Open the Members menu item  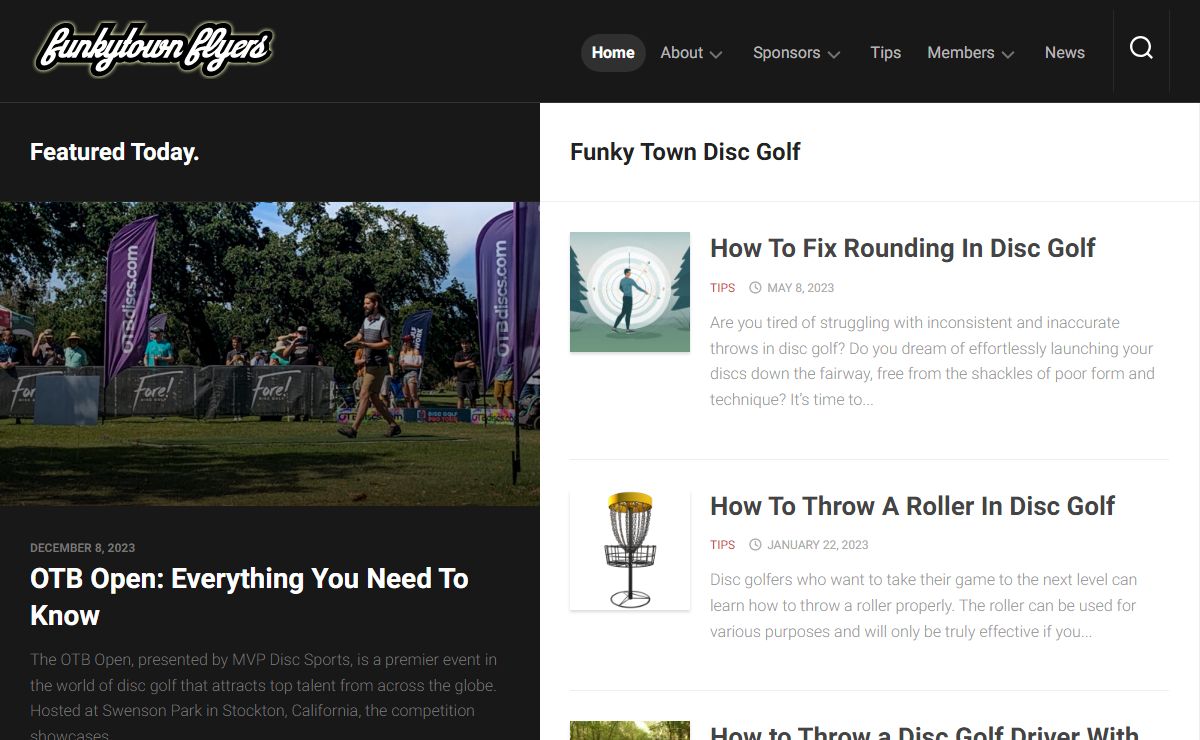960,53
